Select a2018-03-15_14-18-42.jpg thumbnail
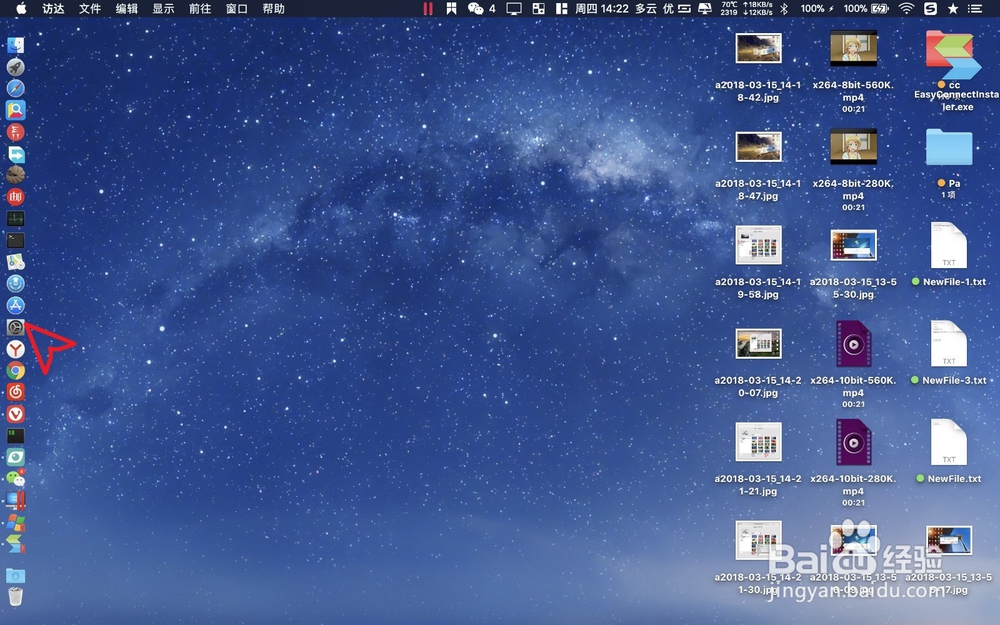 758,48
